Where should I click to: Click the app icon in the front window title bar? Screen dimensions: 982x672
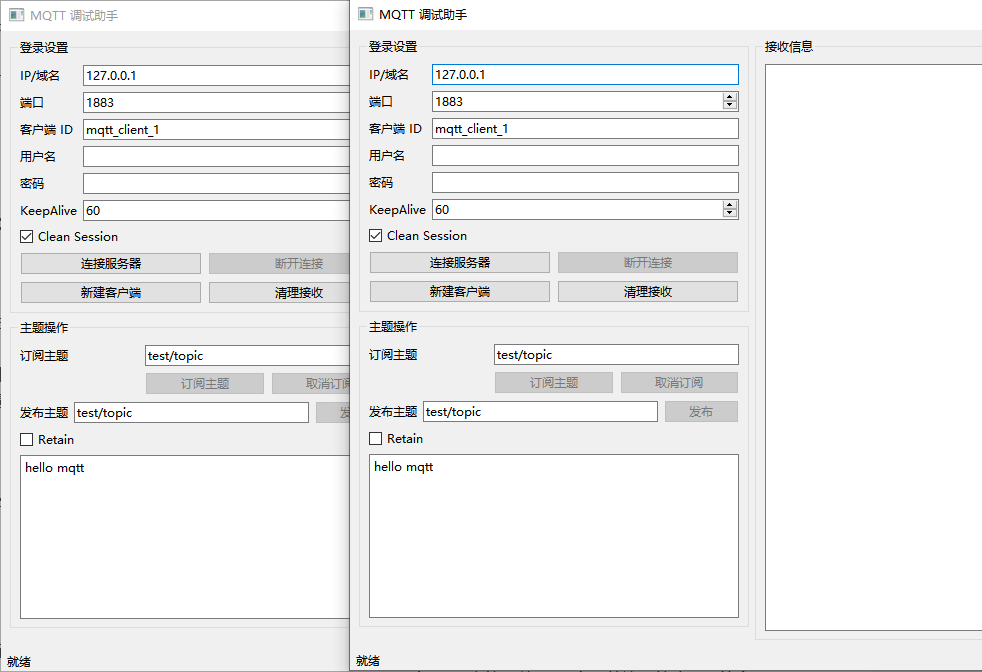click(366, 14)
